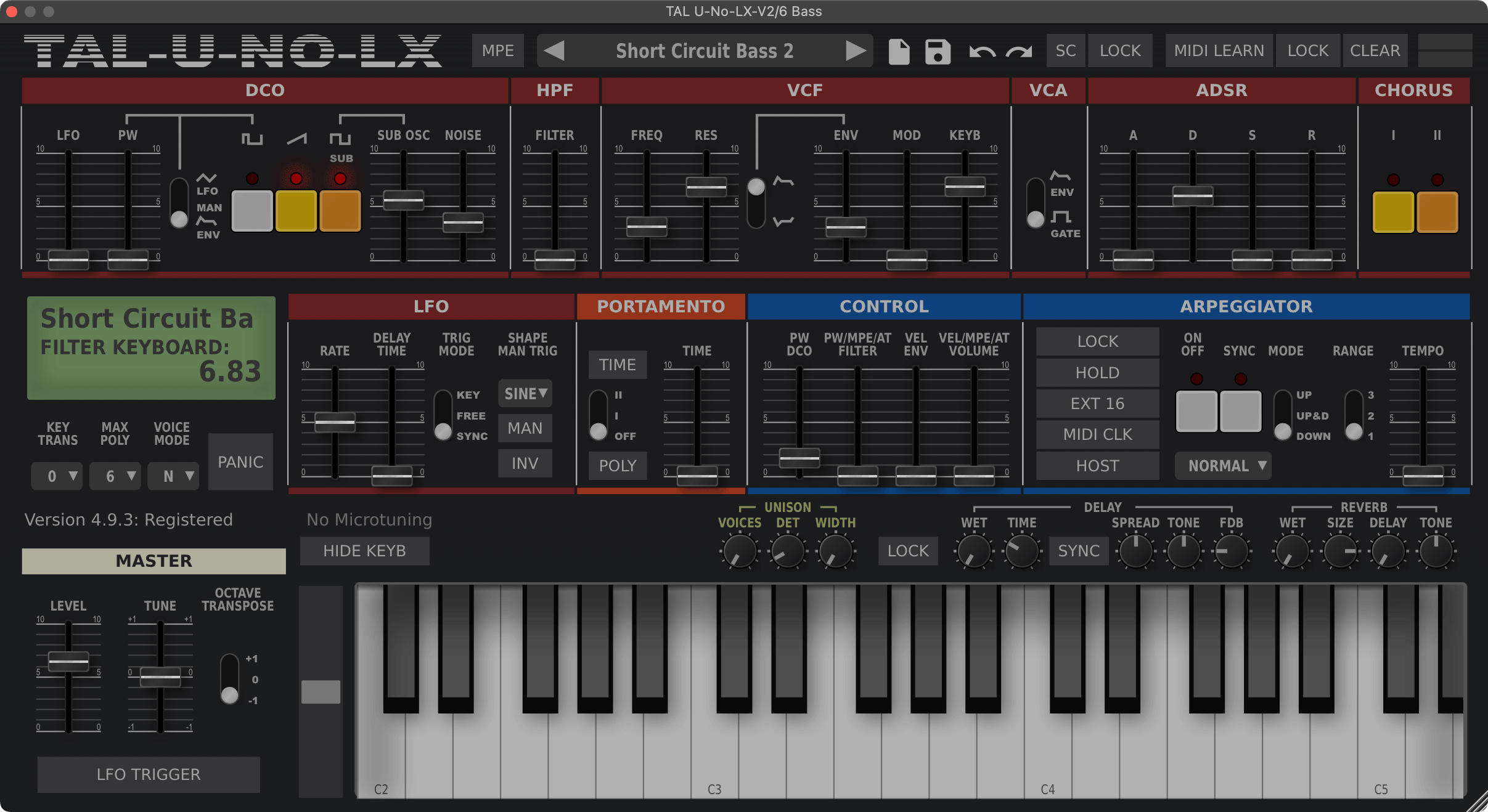Toggle the DCO sub oscillator button
The image size is (1488, 812).
(x=340, y=211)
